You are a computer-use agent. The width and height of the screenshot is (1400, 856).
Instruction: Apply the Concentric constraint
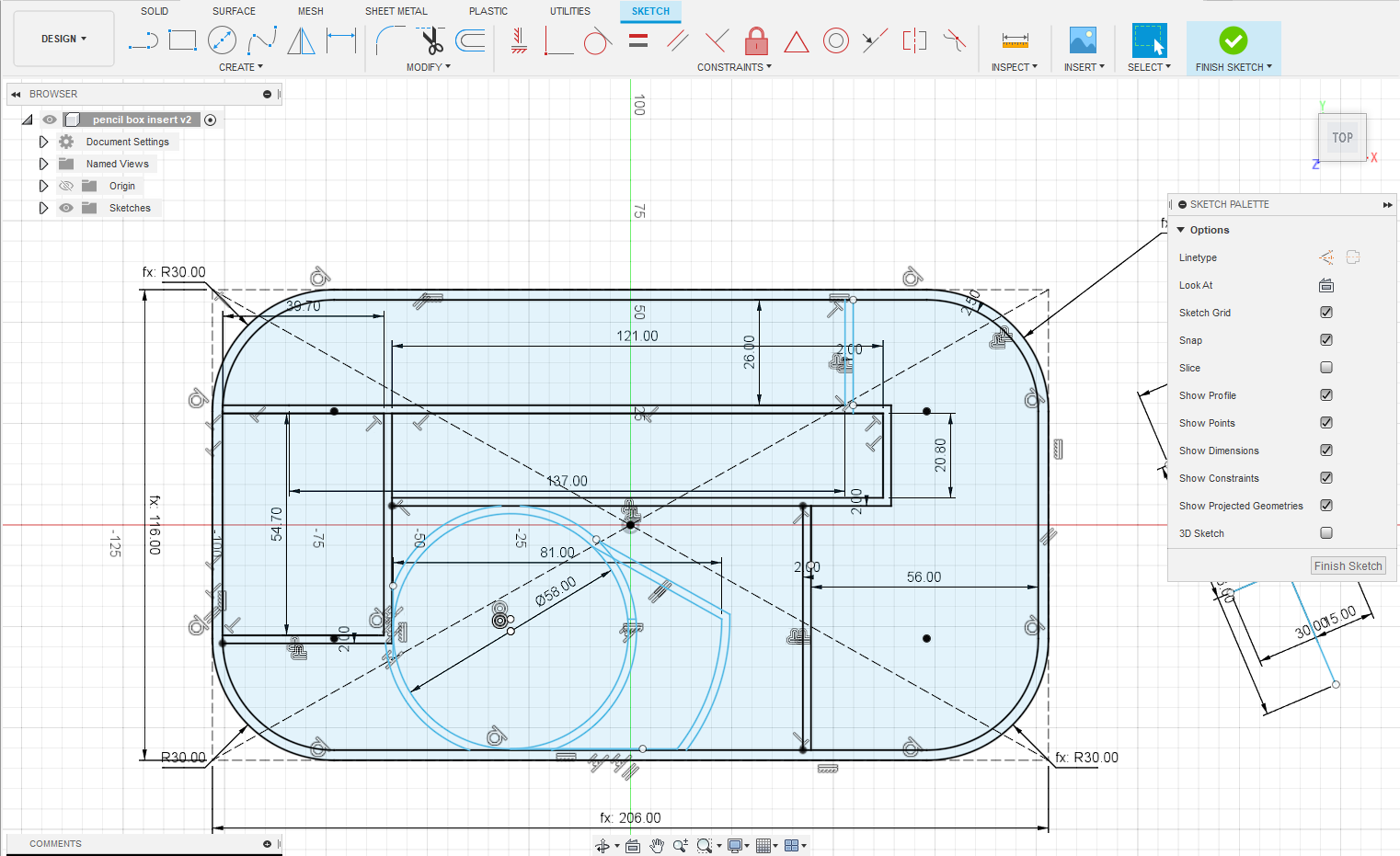[836, 40]
